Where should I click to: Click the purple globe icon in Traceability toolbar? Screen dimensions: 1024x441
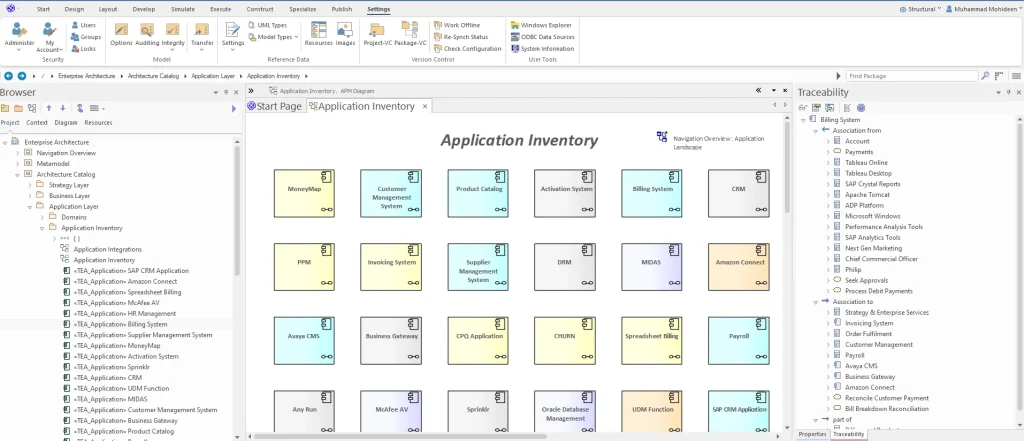[x=861, y=108]
